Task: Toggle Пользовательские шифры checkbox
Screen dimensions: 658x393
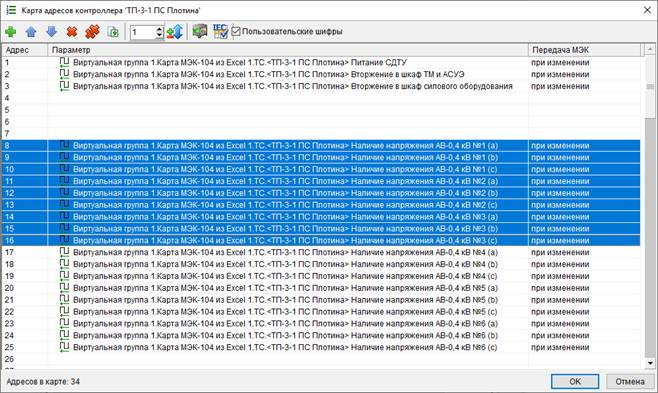Action: pos(236,31)
